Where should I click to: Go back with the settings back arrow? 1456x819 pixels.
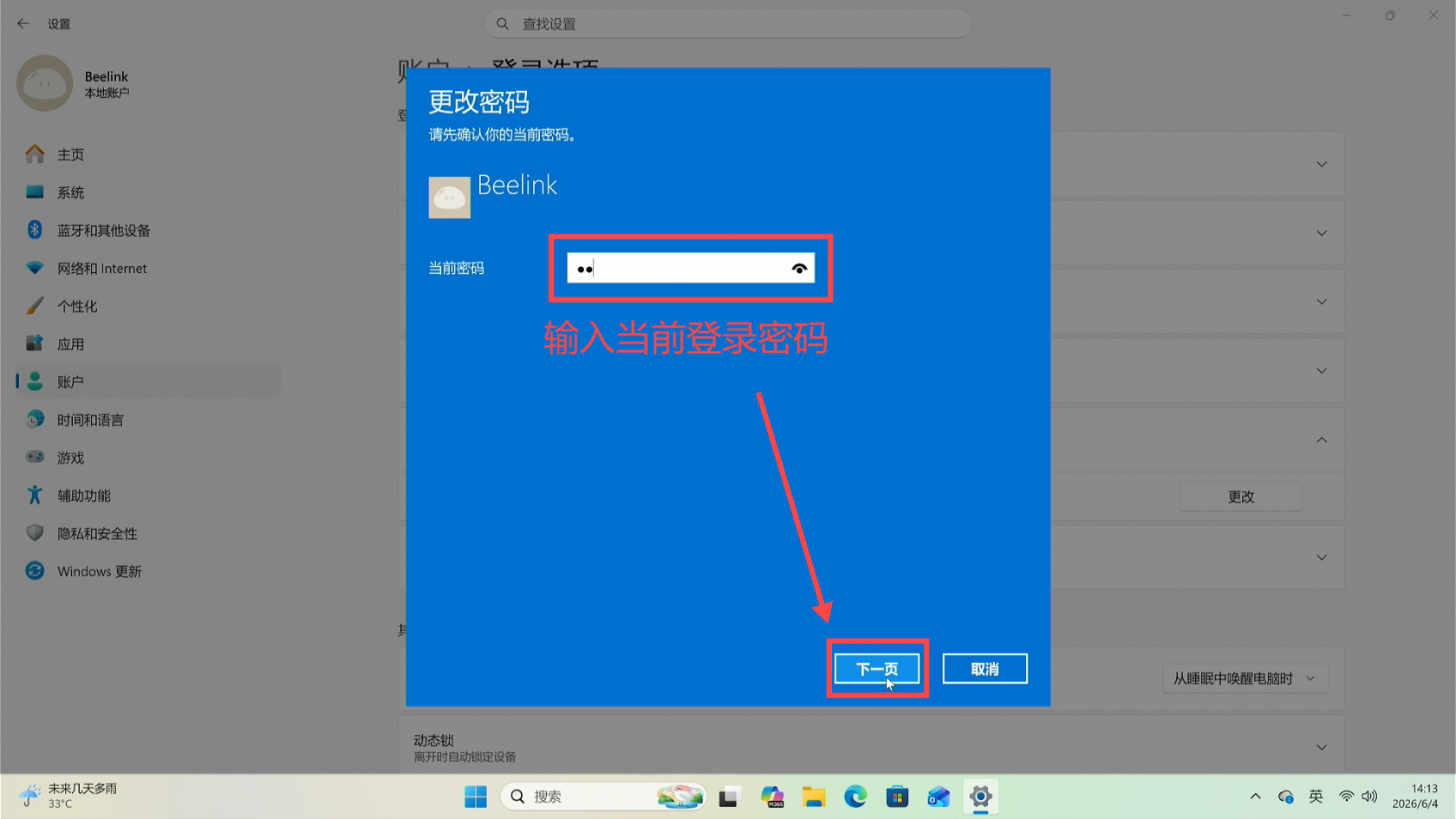point(23,23)
